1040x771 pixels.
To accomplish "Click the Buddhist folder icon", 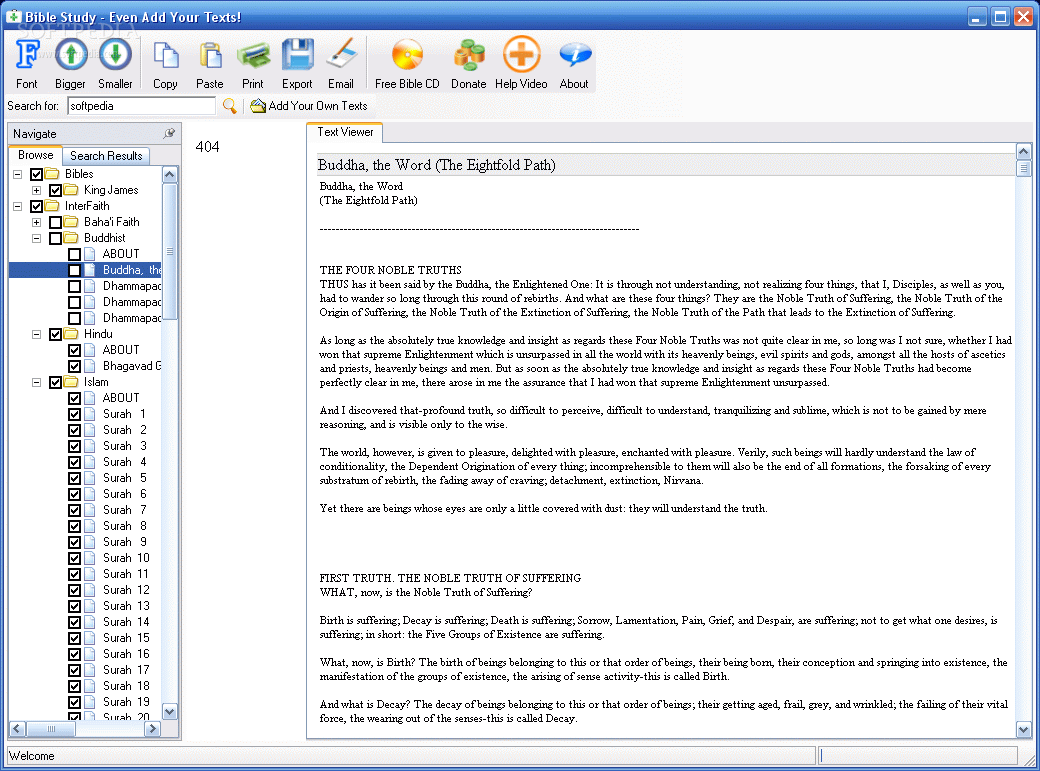I will [70, 238].
